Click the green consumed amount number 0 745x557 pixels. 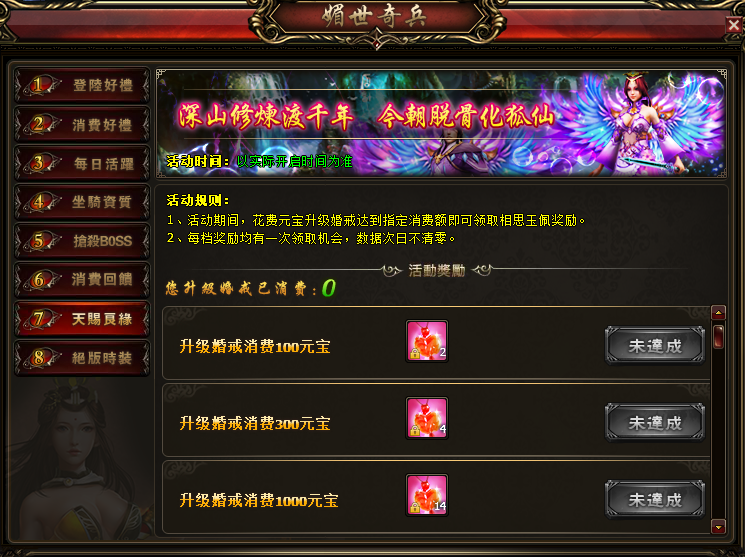tap(329, 288)
